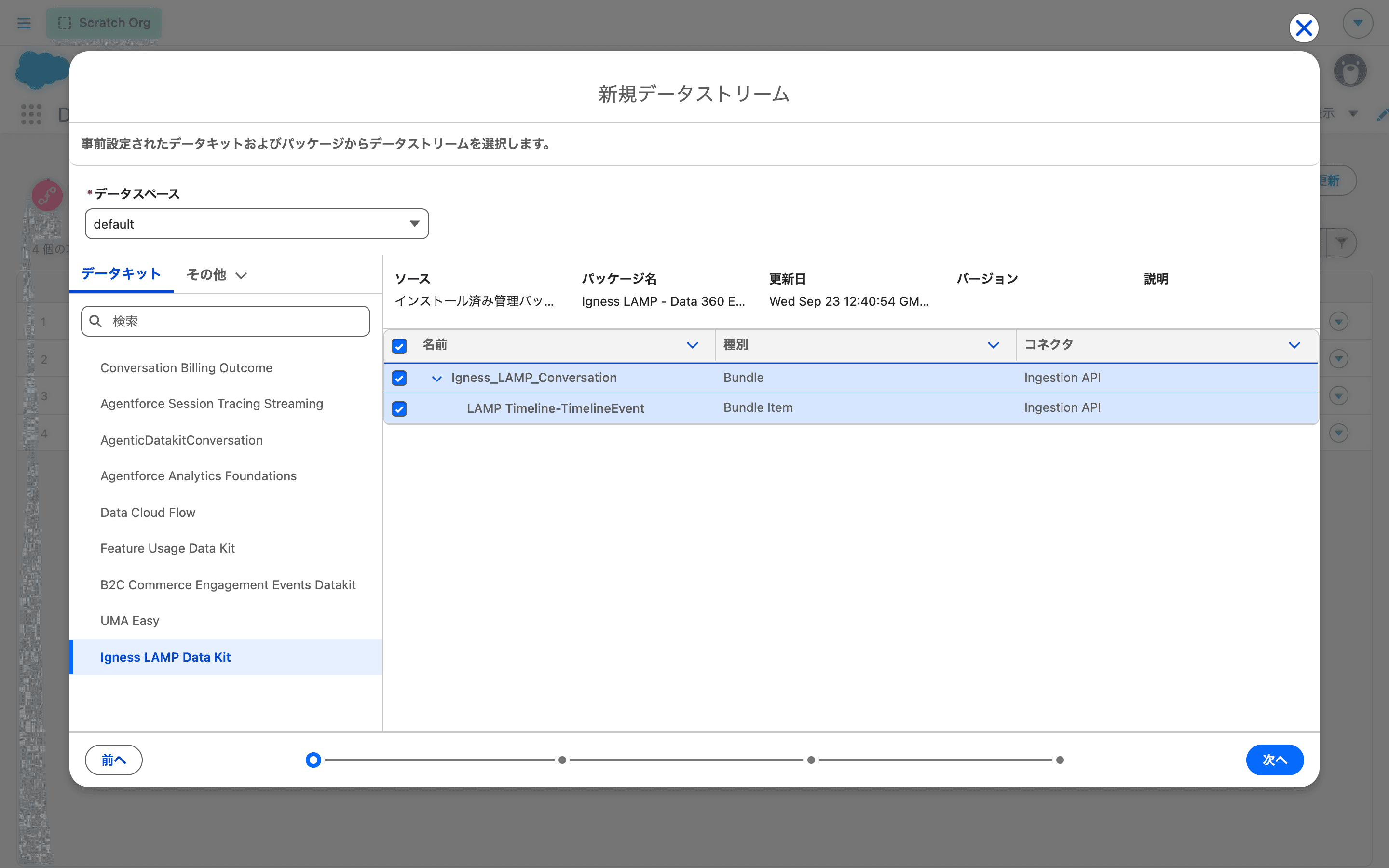The image size is (1389, 868).
Task: Click the third progress step dot
Action: click(811, 760)
